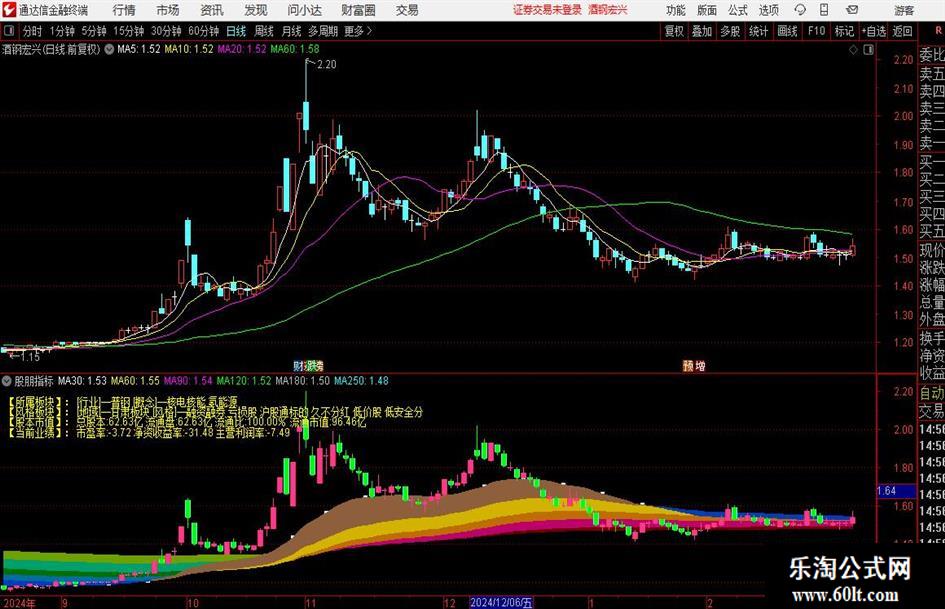Open the 问小达 menu

coord(304,10)
